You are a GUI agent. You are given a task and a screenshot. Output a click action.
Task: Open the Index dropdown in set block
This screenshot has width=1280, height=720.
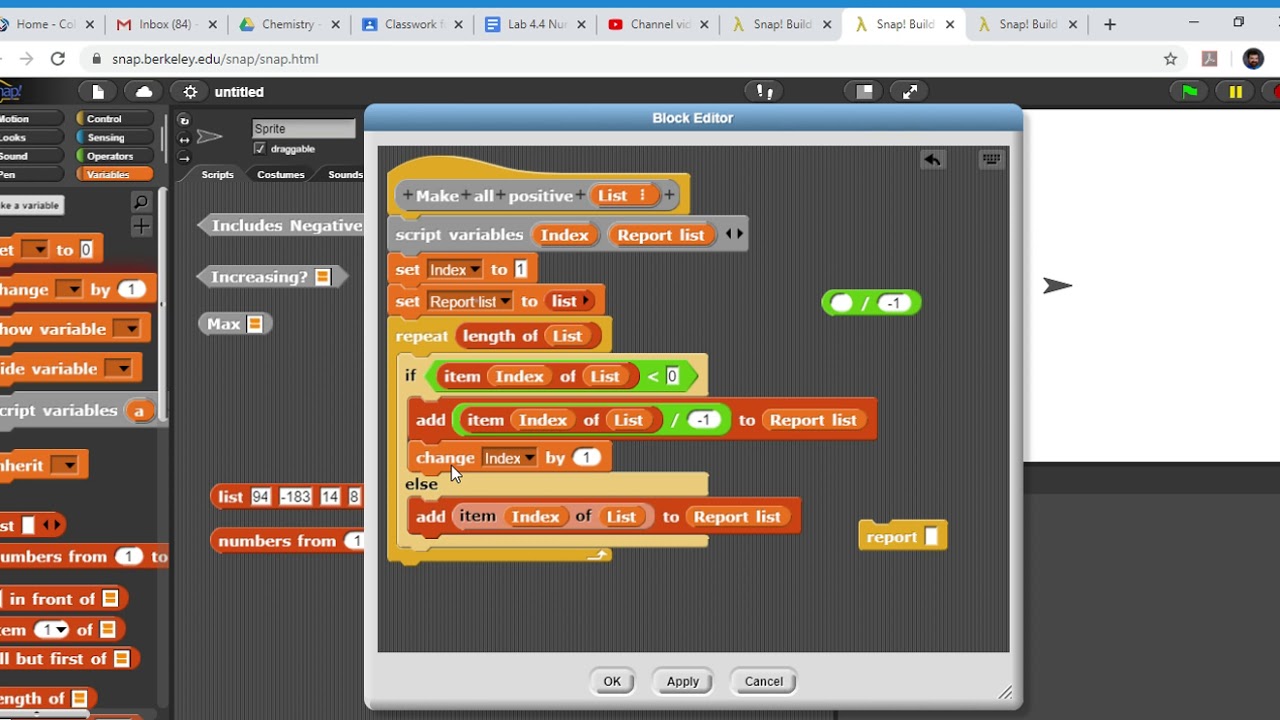(473, 270)
